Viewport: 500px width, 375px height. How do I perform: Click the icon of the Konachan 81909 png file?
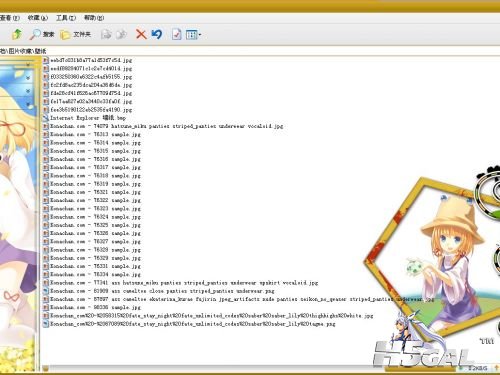46,291
